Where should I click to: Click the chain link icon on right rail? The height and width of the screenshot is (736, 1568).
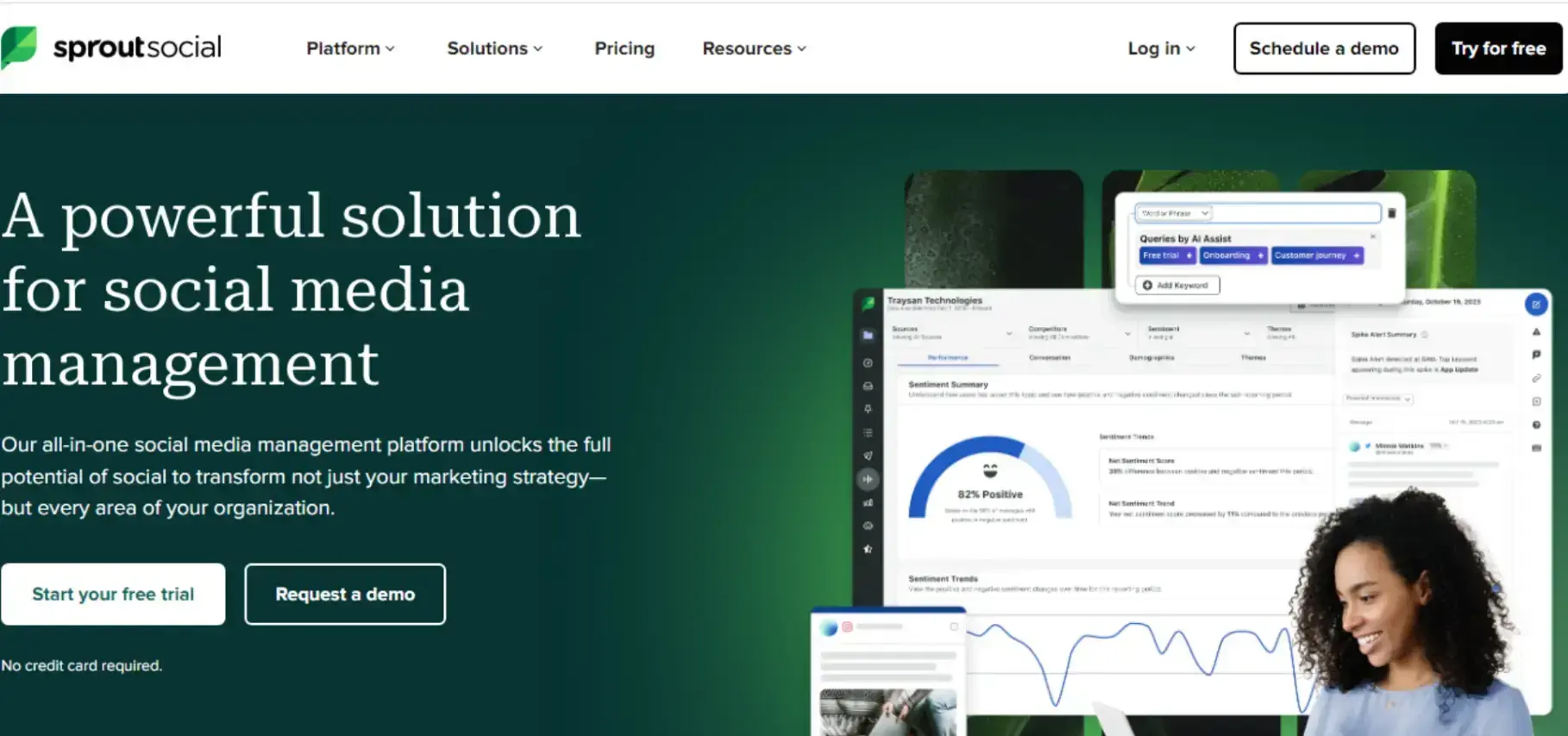(x=1536, y=378)
